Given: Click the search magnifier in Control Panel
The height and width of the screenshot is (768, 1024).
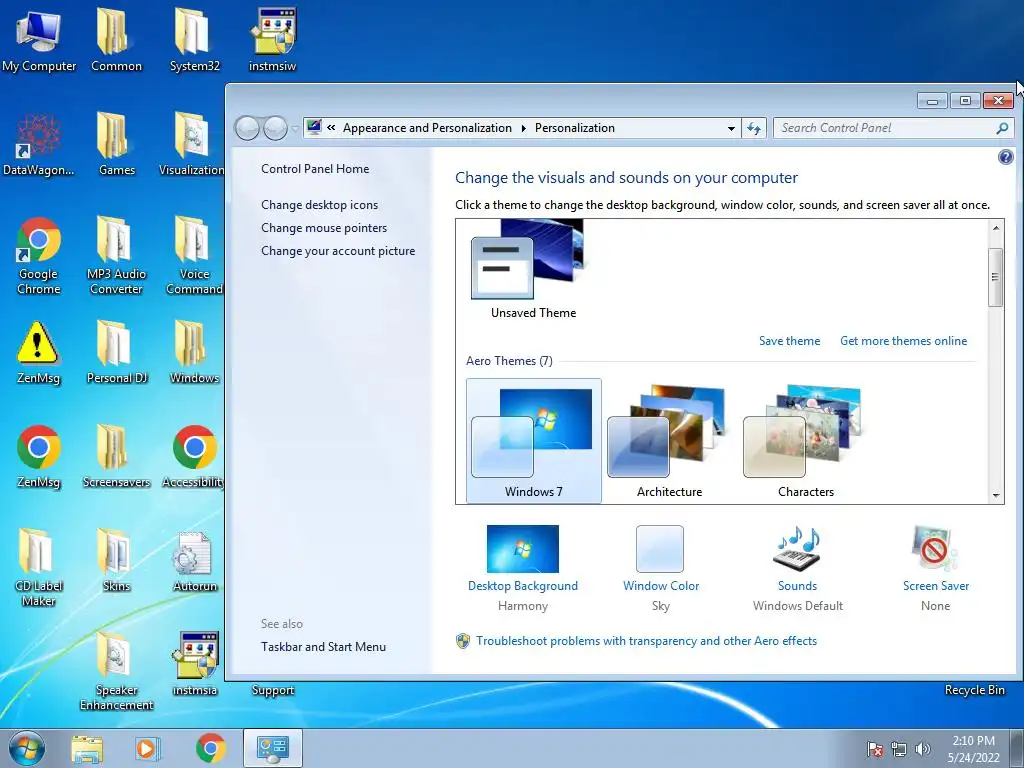Looking at the screenshot, I should point(1002,128).
